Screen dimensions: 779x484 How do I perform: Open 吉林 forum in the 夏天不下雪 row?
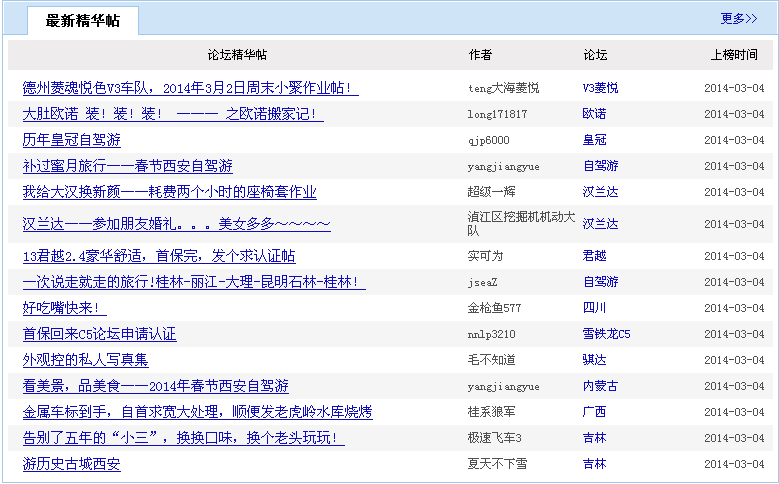click(x=594, y=464)
